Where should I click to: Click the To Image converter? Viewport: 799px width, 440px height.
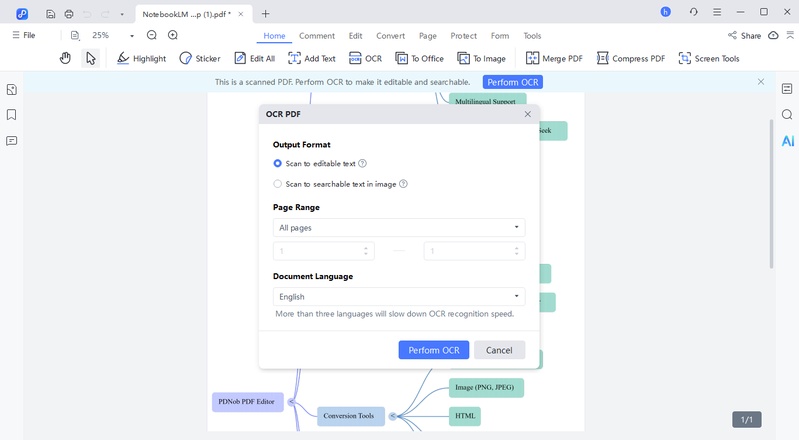coord(482,58)
